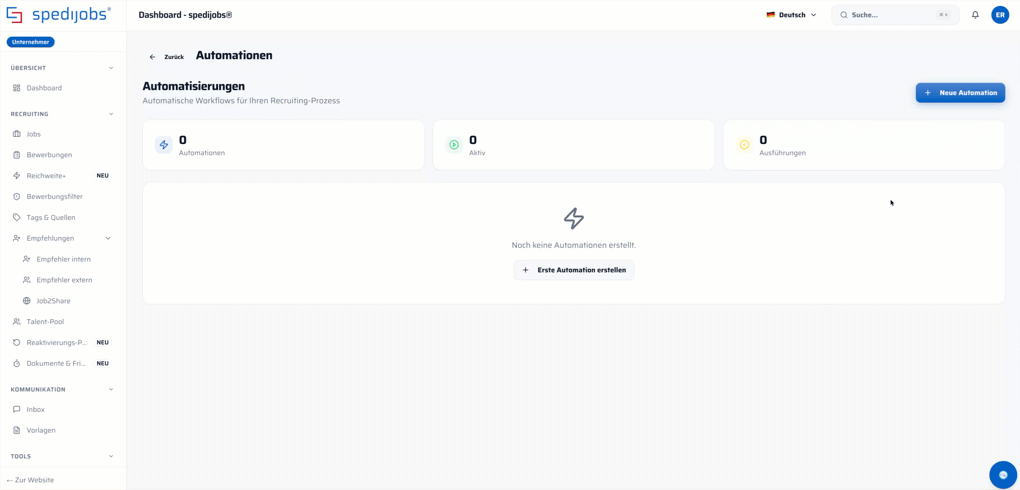The height and width of the screenshot is (490, 1020).
Task: Collapse the TOOLS section
Action: point(111,456)
